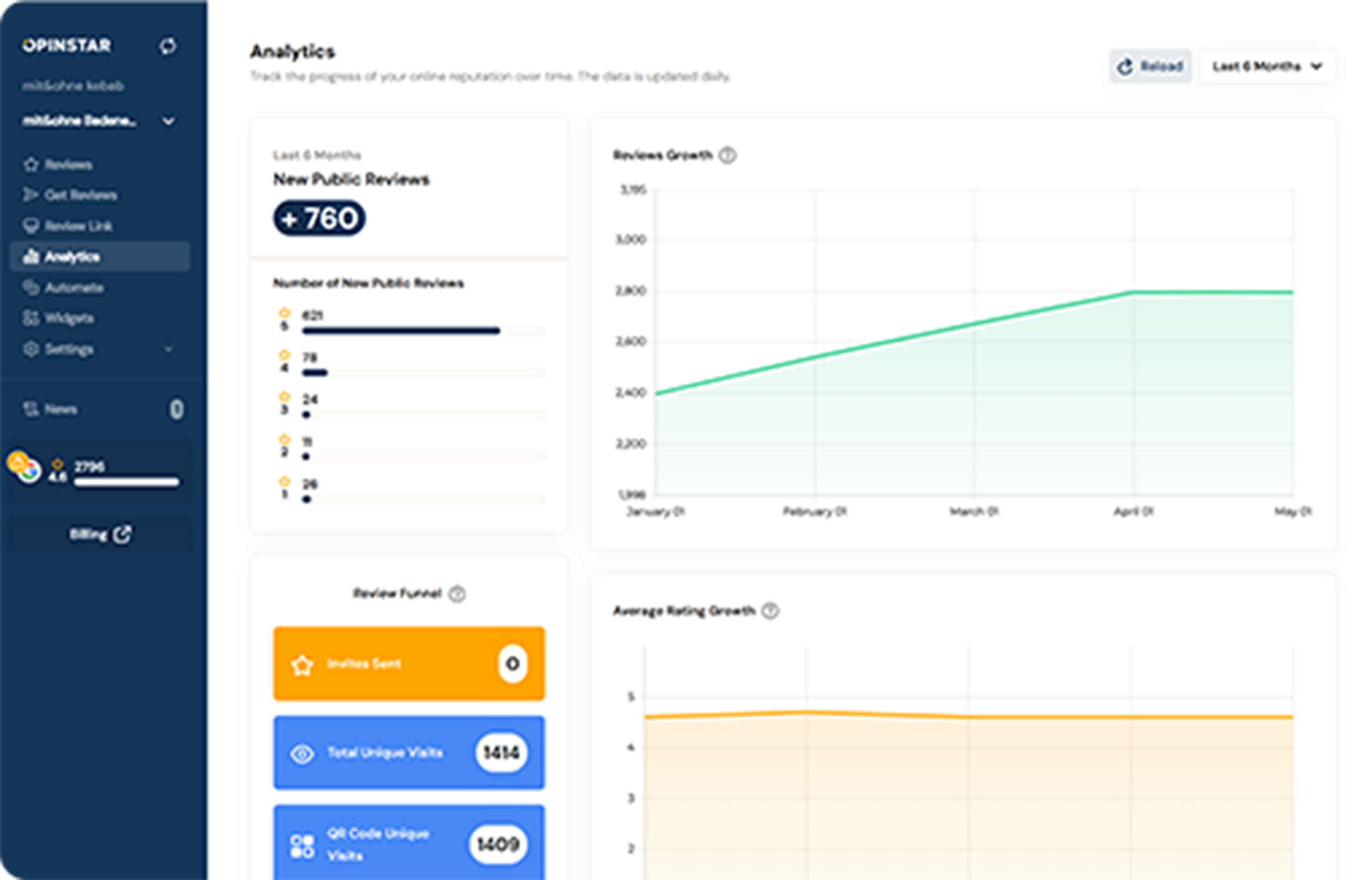
Task: Click the Widgets grid icon
Action: pyautogui.click(x=31, y=318)
